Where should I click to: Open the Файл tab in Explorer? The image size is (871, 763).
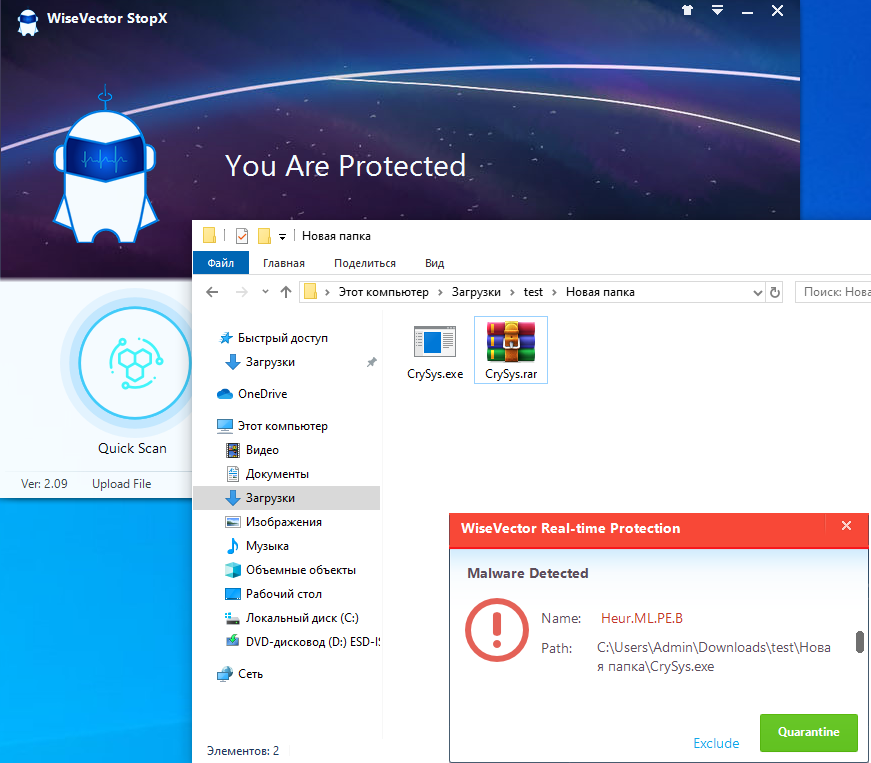tap(221, 263)
